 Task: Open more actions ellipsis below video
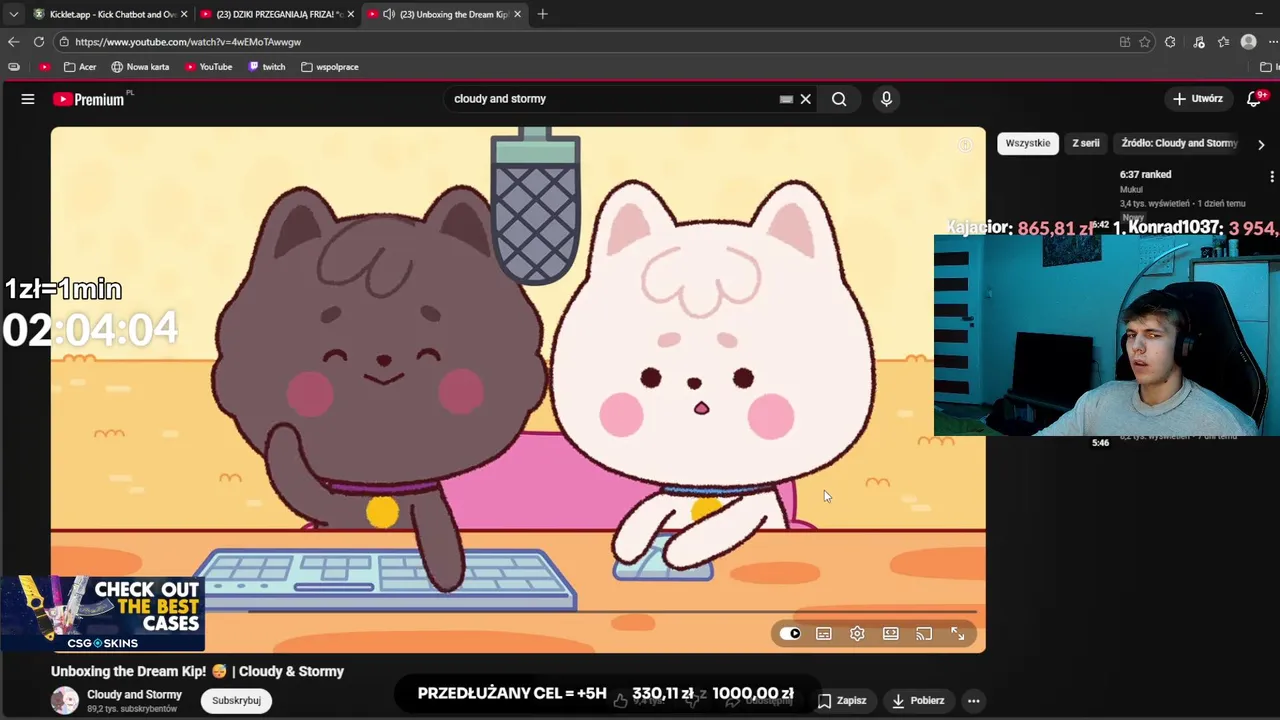tap(973, 701)
